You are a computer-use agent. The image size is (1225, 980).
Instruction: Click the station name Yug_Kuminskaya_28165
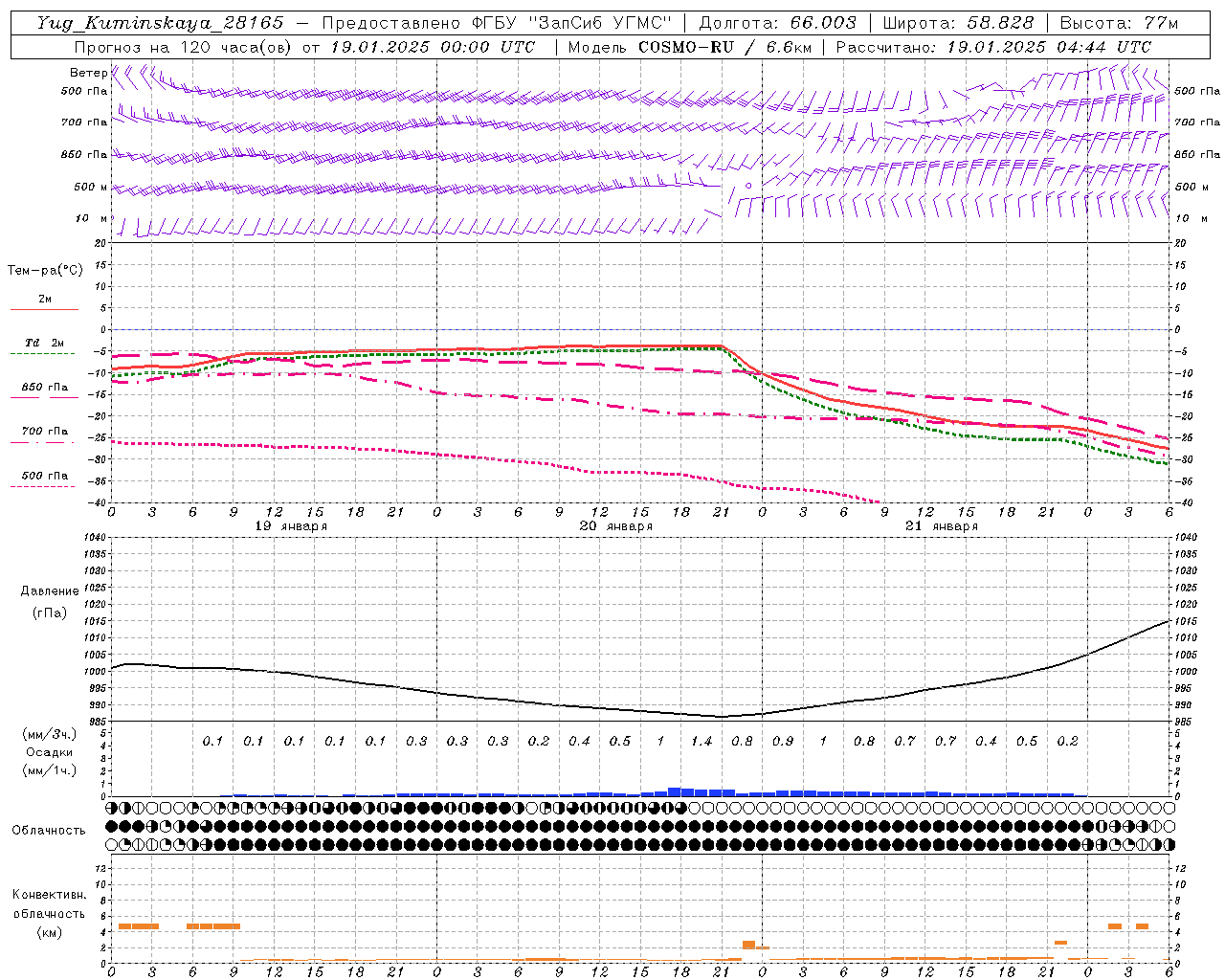pyautogui.click(x=161, y=23)
